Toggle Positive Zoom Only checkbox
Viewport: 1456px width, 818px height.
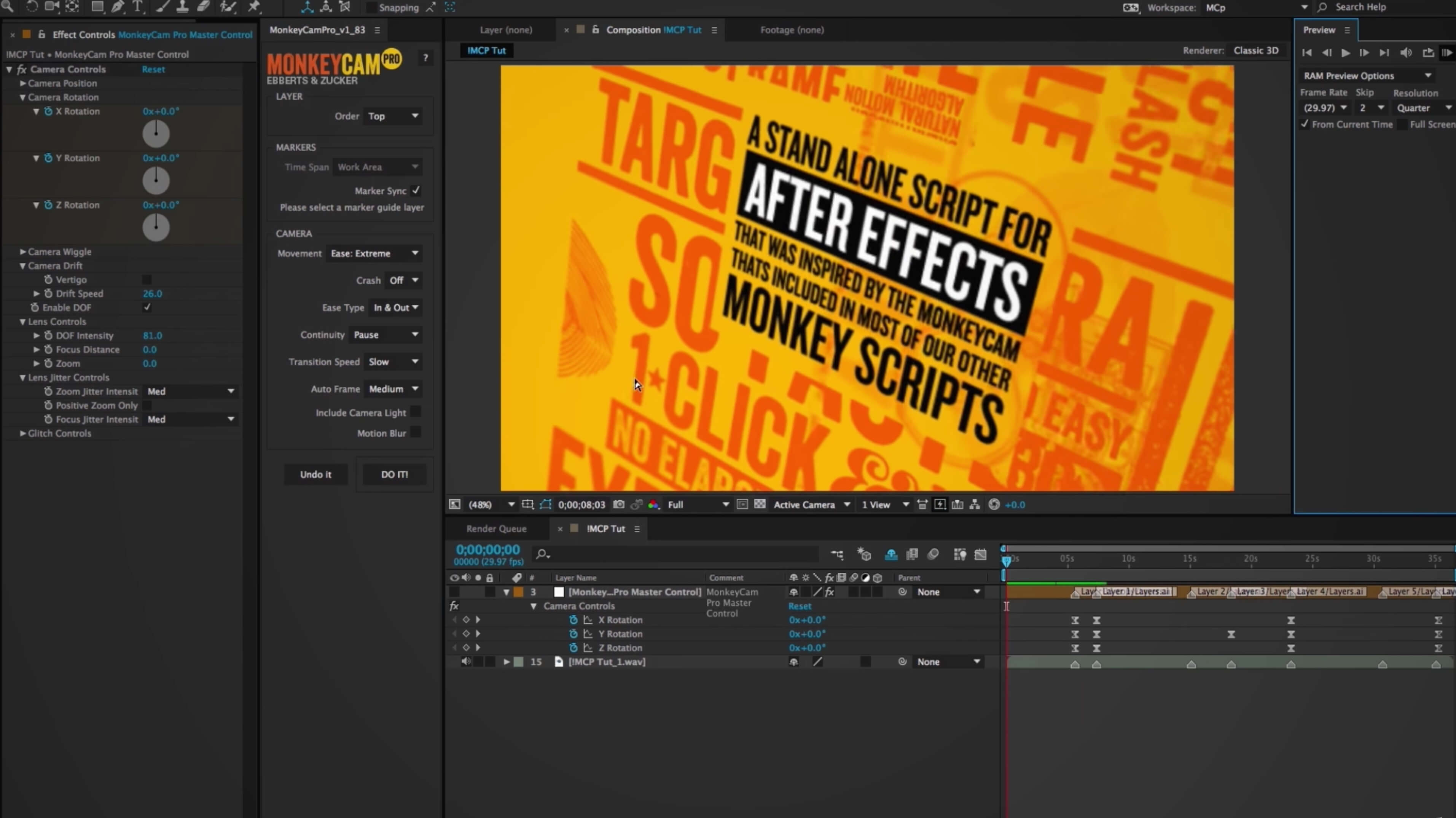click(x=147, y=405)
